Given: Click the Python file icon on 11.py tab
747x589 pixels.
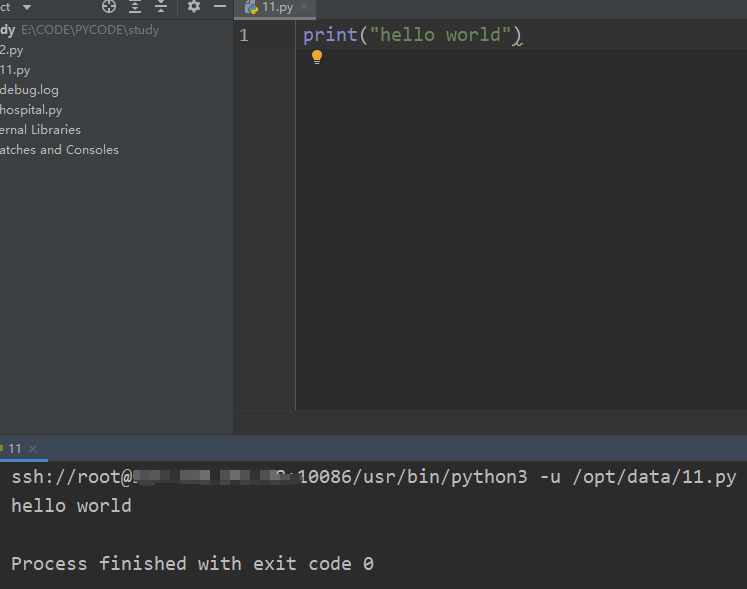Looking at the screenshot, I should [252, 7].
